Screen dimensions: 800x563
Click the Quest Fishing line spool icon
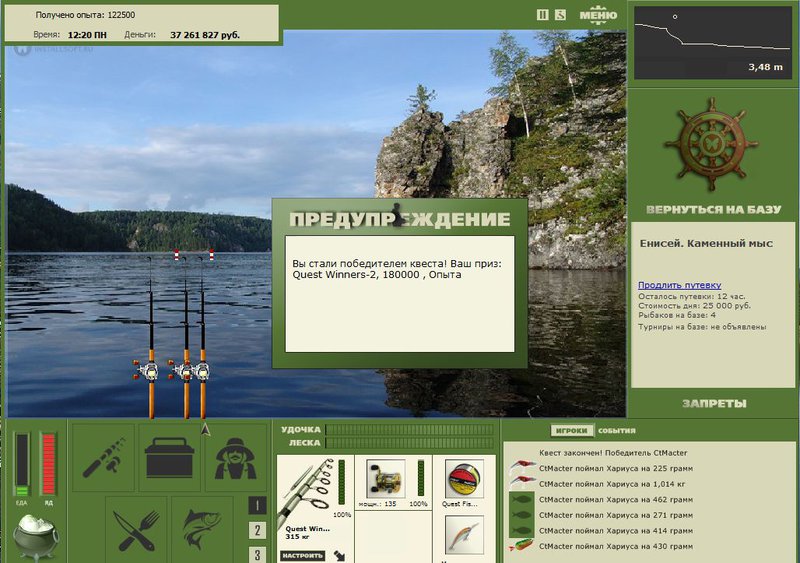tap(464, 479)
